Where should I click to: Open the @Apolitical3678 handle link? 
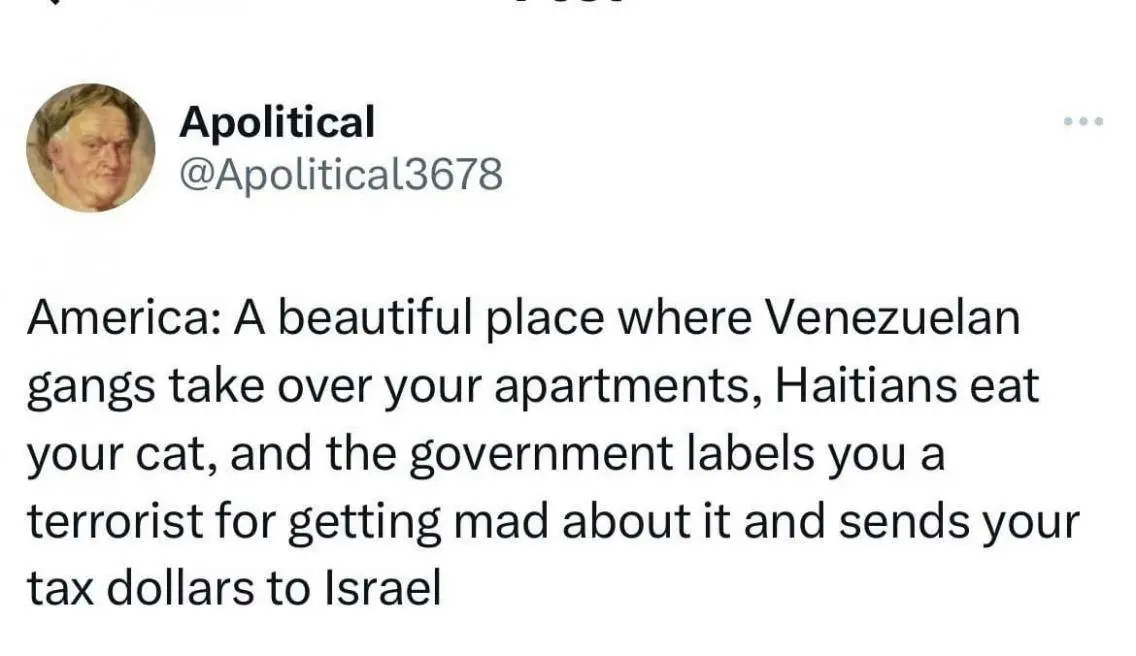click(x=340, y=175)
